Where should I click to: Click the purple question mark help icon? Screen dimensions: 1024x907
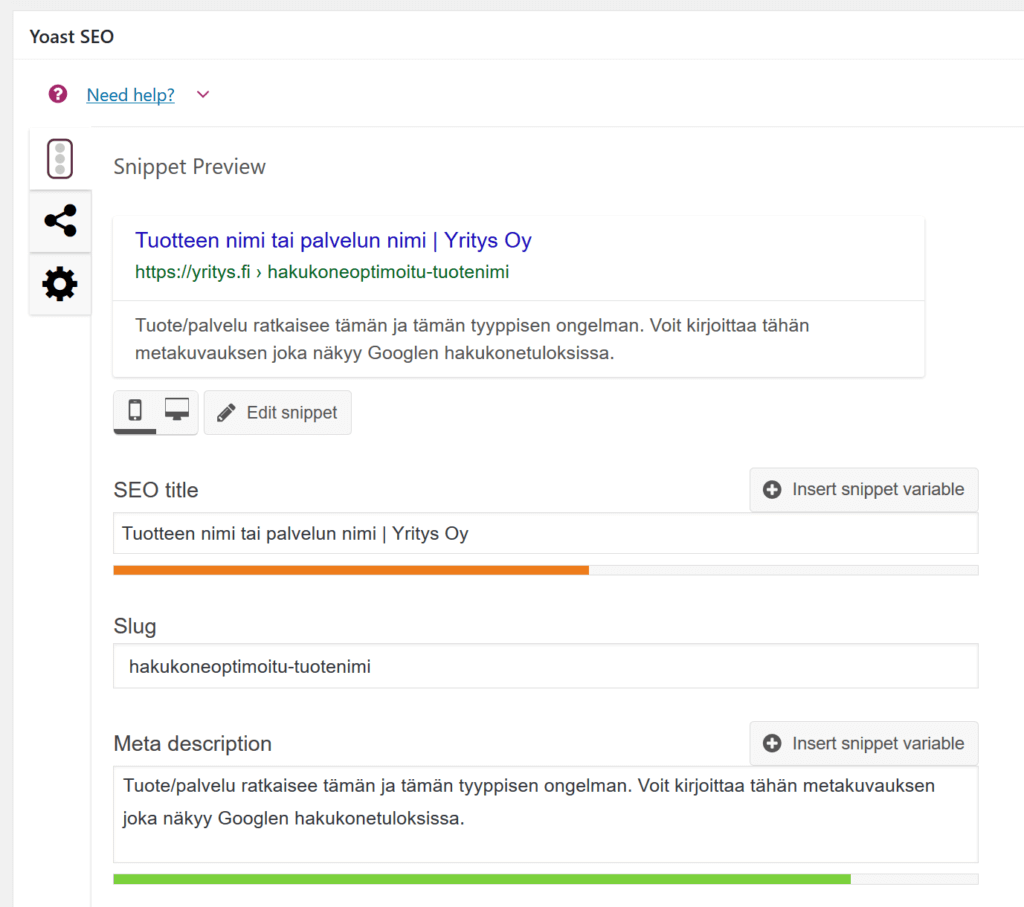tap(58, 94)
